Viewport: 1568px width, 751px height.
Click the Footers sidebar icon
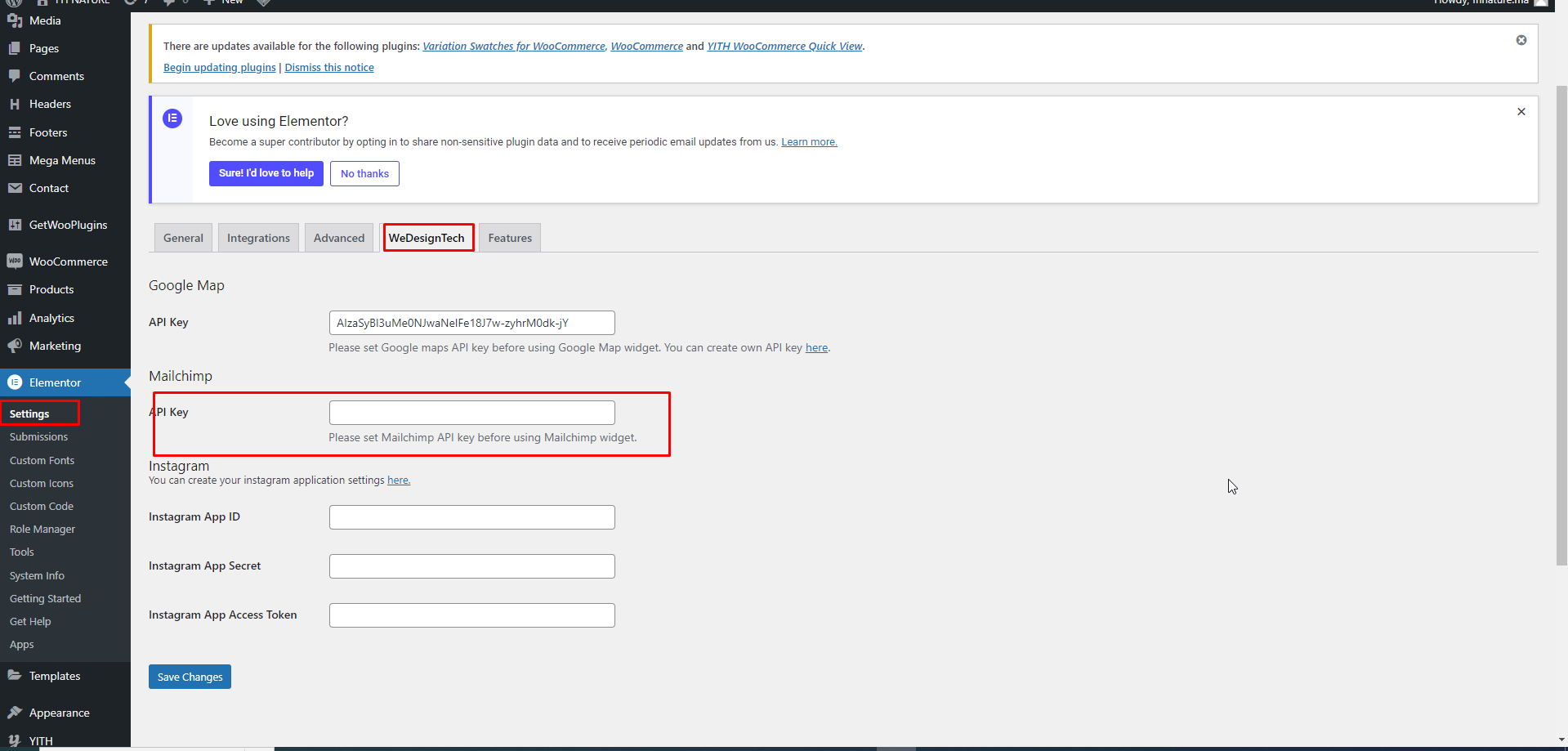(x=15, y=132)
